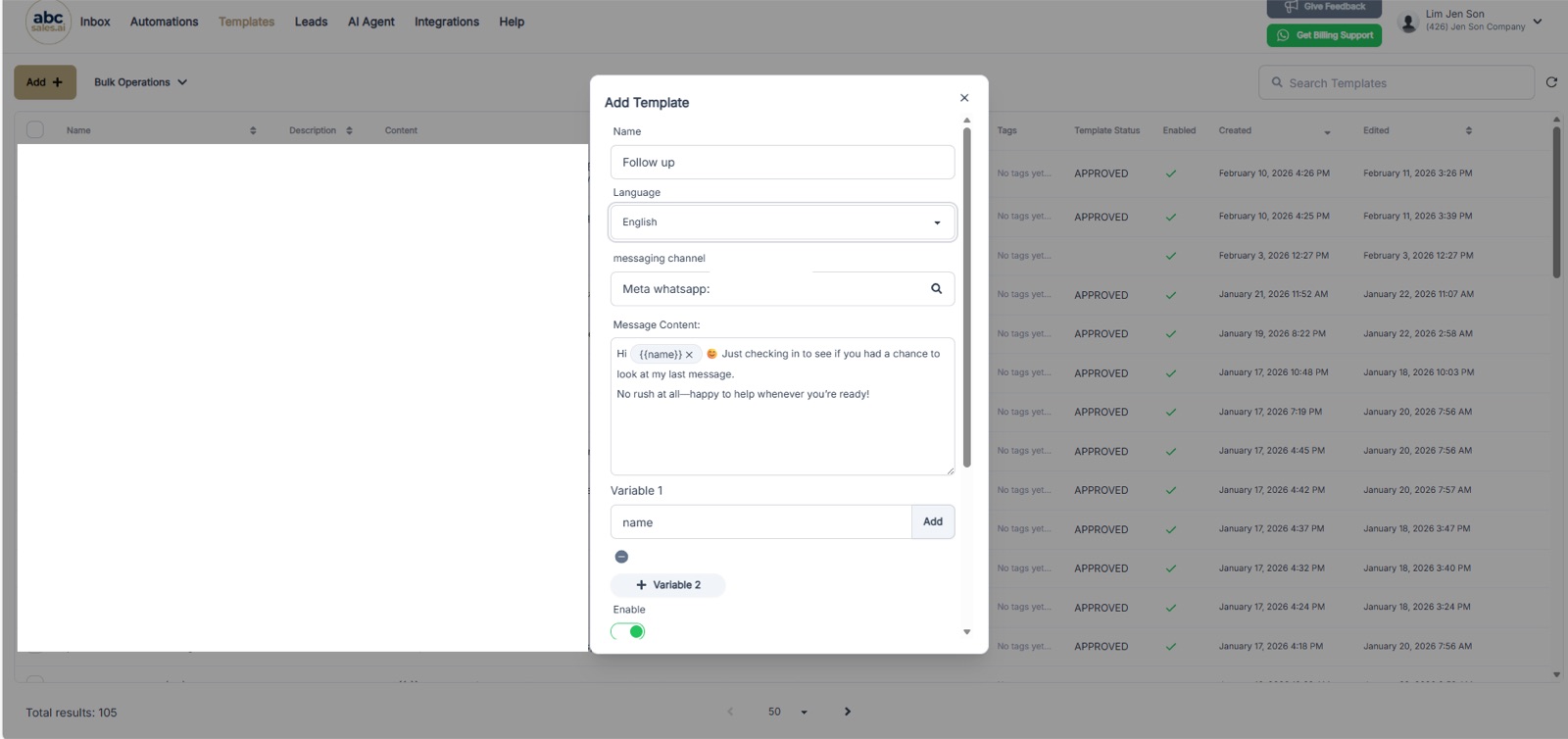
Task: Click enabled checkmark for January 17 4:18 PM row
Action: tap(1170, 647)
